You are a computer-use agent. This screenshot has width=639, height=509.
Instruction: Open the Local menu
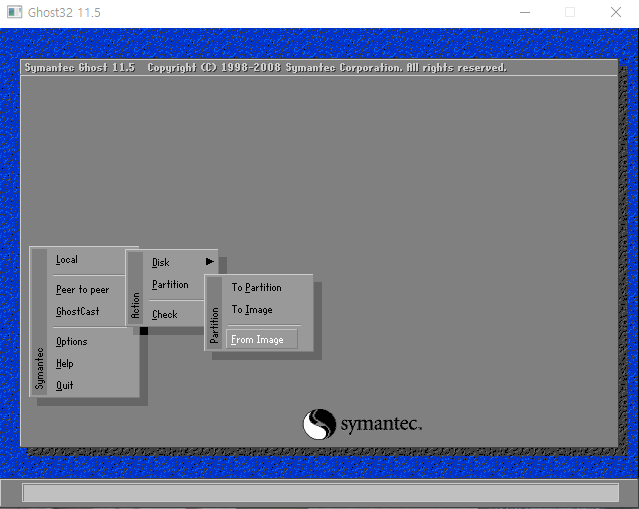coord(67,260)
